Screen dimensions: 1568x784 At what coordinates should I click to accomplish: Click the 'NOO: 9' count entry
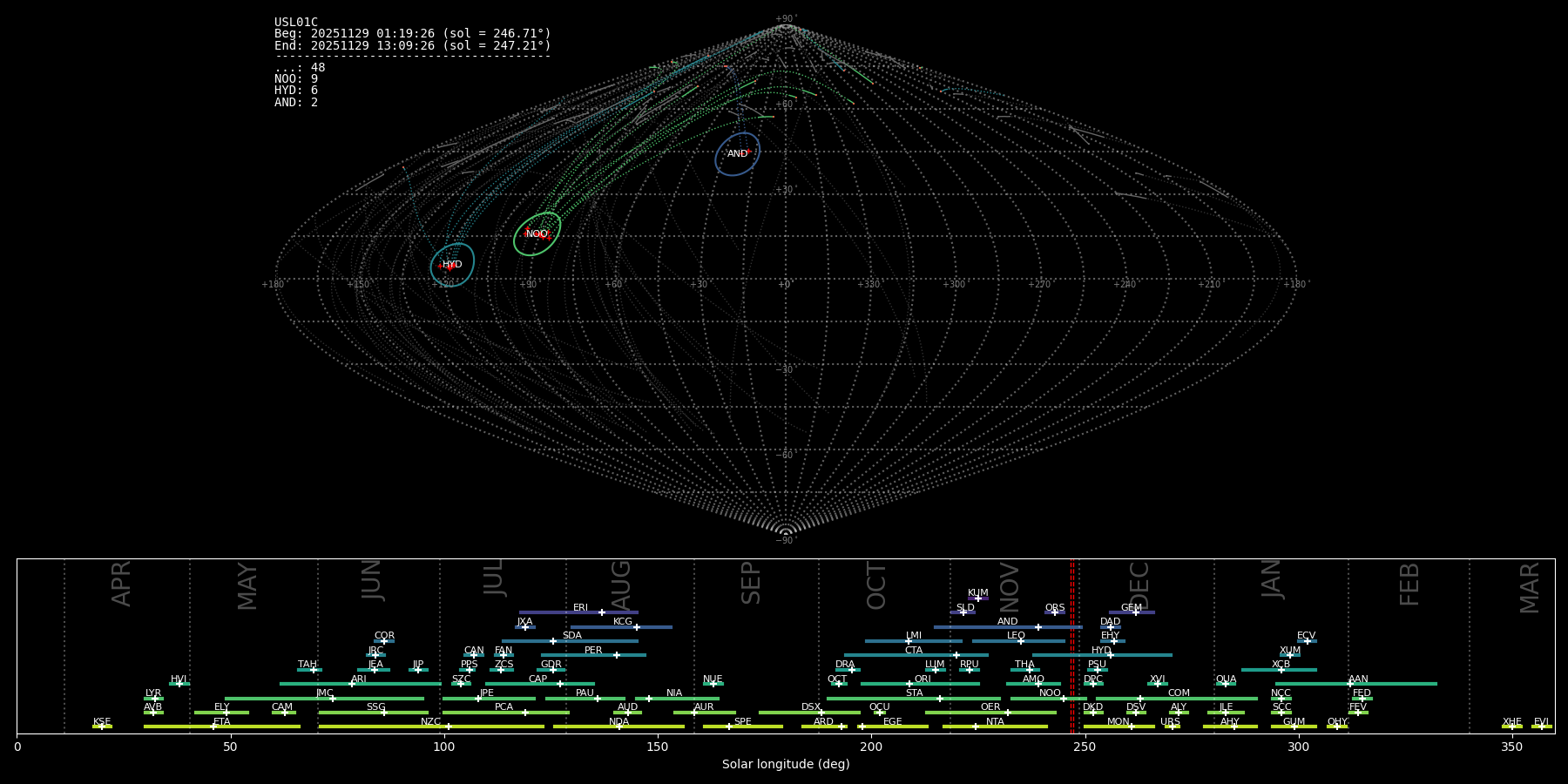pos(296,79)
